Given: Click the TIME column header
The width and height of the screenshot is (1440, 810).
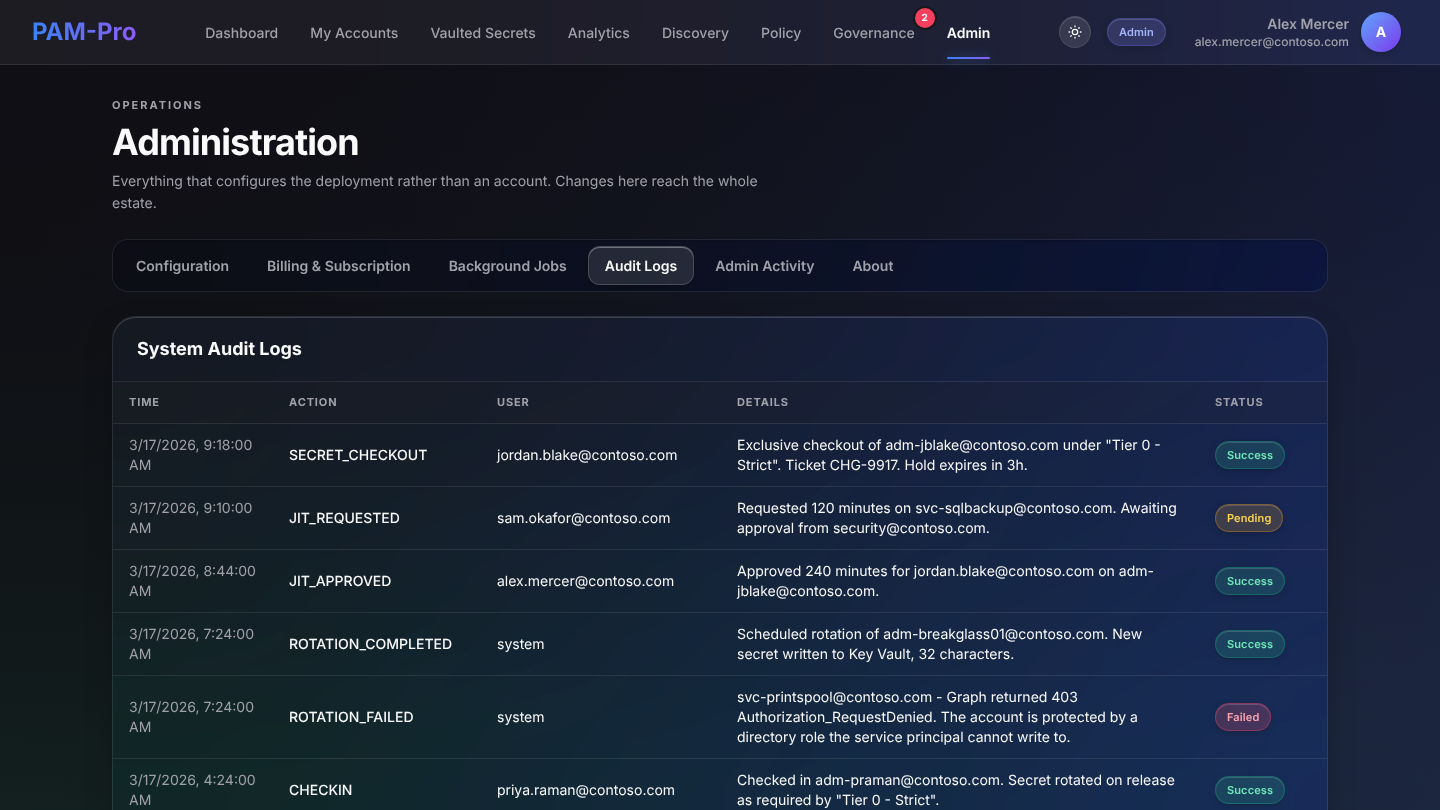Looking at the screenshot, I should point(144,402).
